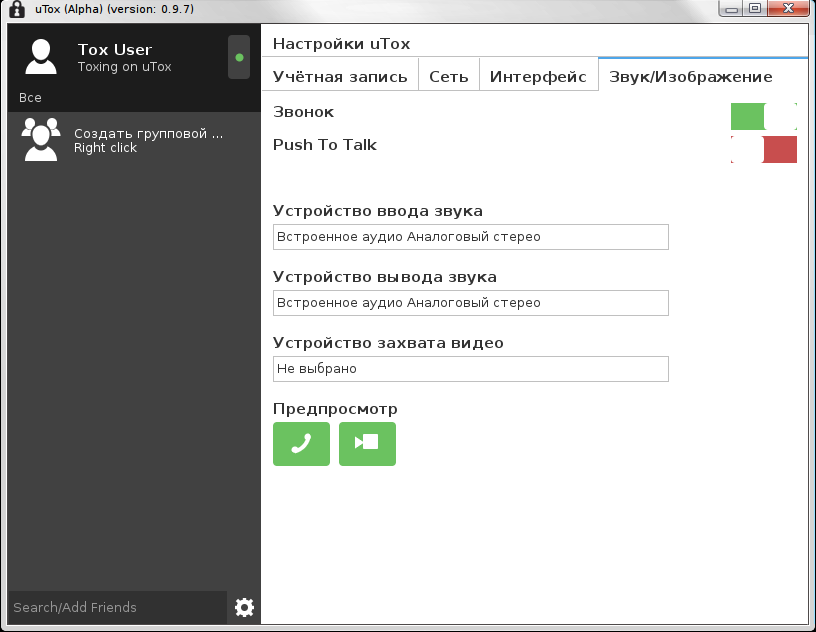Toggle the Push To Talk switch
This screenshot has width=816, height=632.
pos(763,149)
